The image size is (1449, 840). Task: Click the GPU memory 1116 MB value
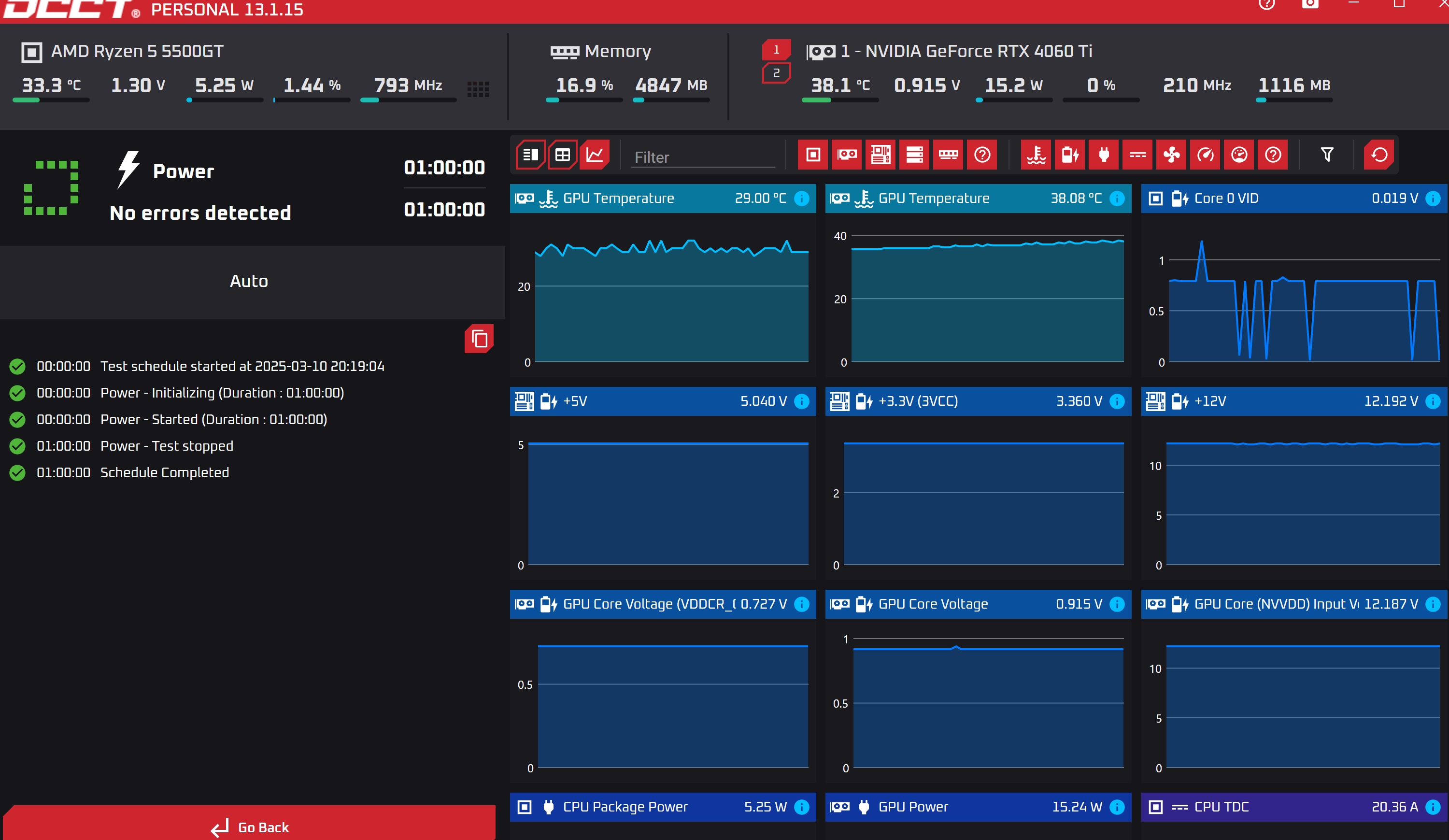click(x=1294, y=85)
